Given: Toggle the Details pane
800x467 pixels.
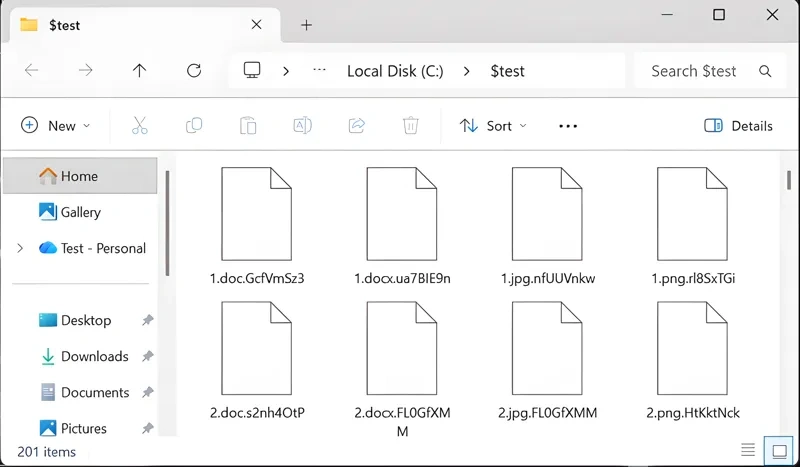Looking at the screenshot, I should pos(738,126).
